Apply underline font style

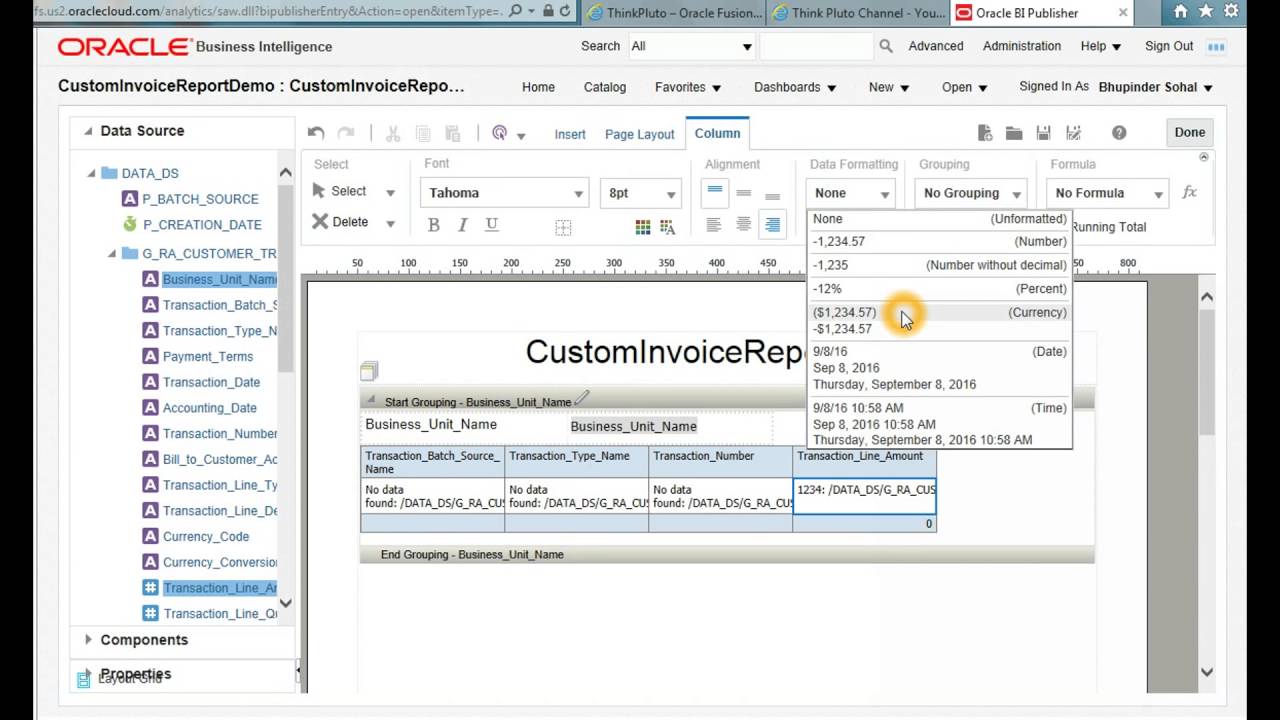491,225
